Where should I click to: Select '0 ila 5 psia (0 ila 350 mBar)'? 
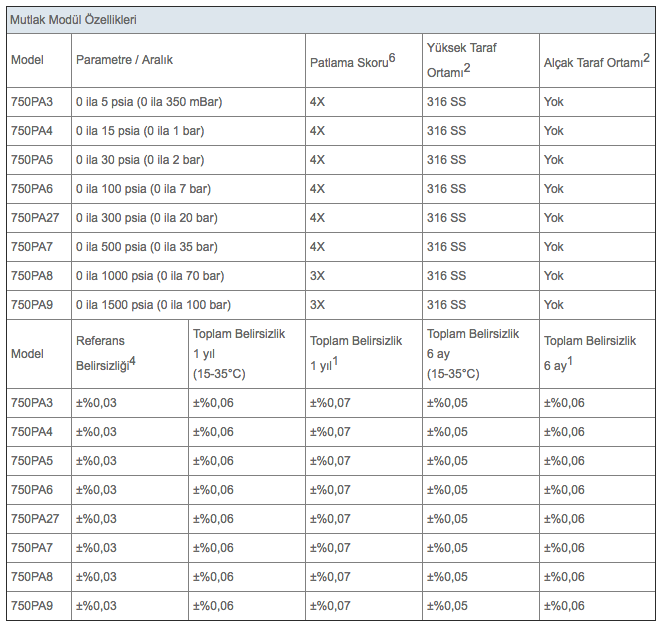[149, 102]
